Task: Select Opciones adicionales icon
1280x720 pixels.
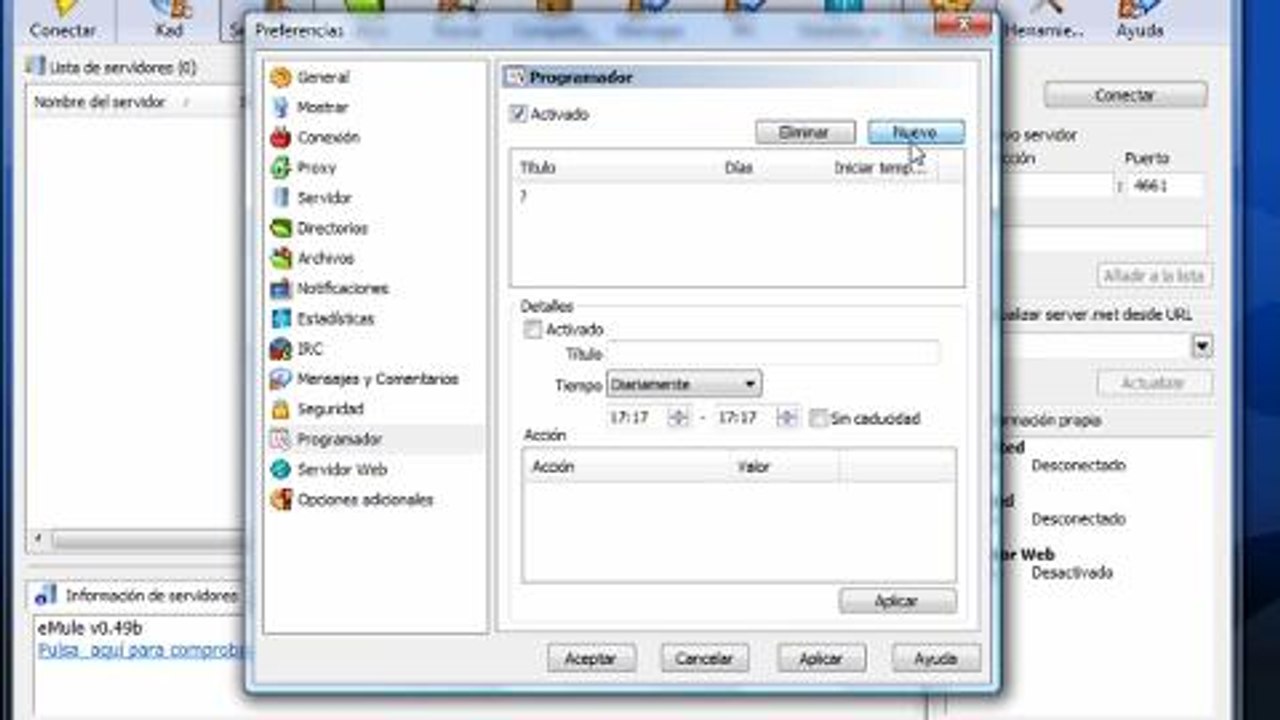Action: (x=281, y=499)
